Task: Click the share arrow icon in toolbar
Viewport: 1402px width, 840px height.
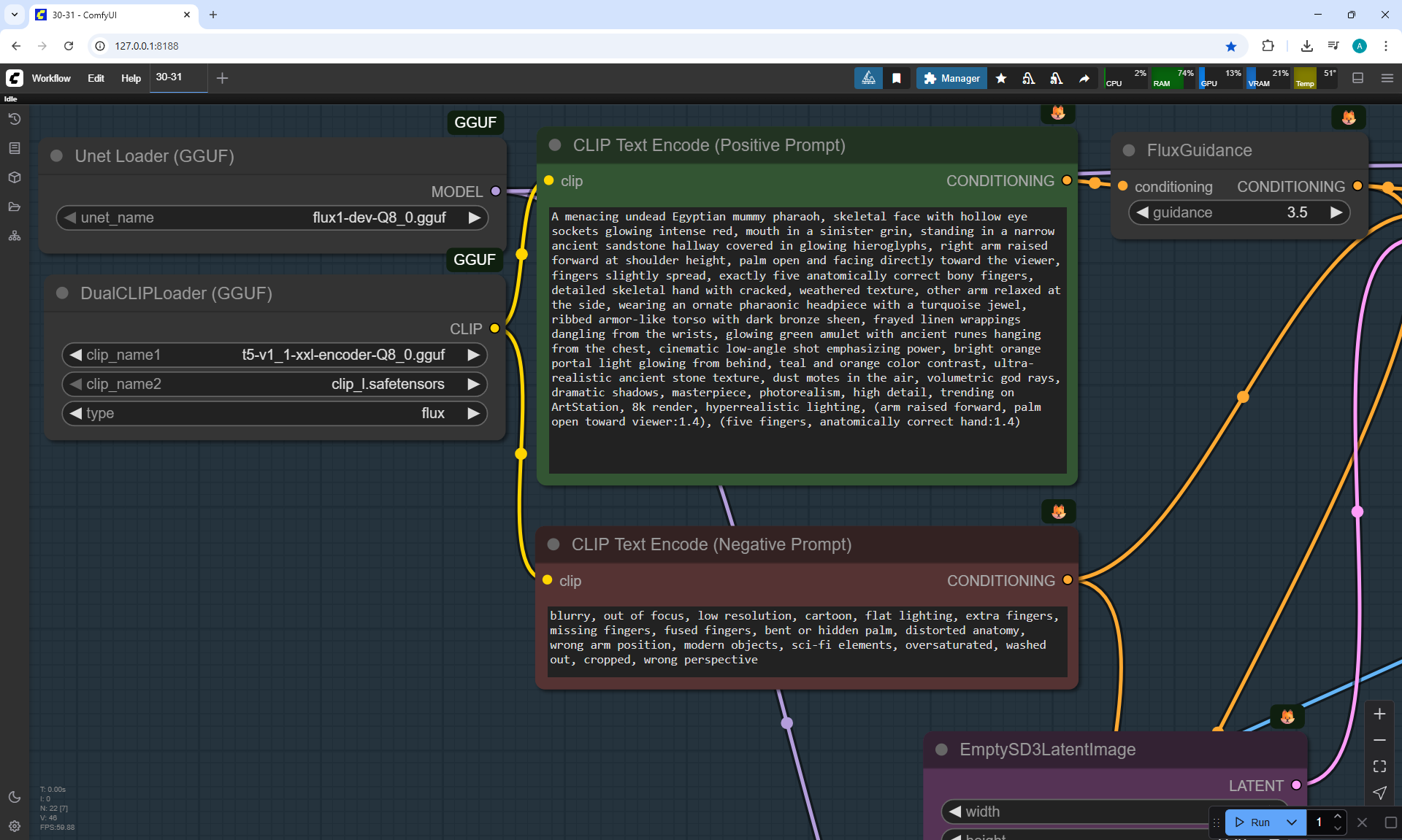Action: pos(1084,78)
